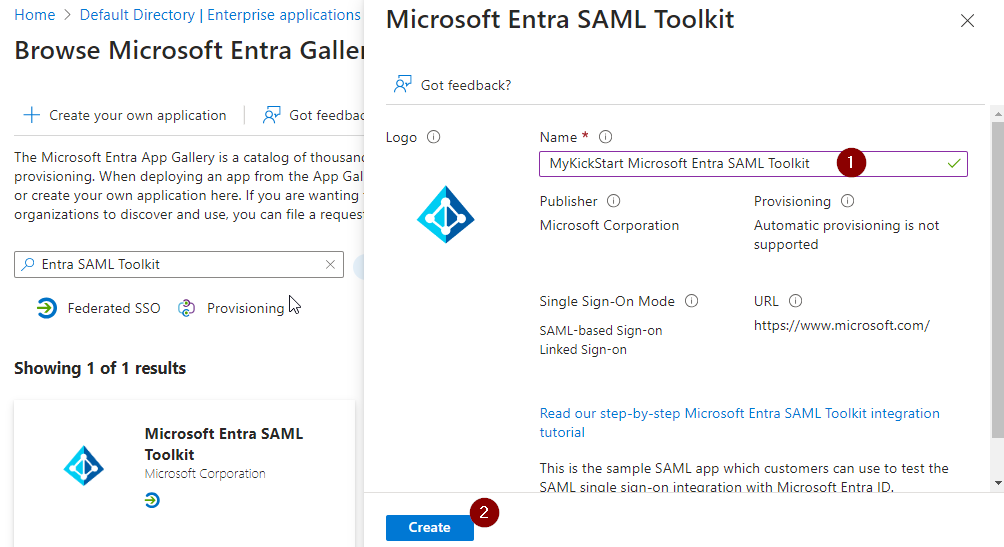Click the Got feedback person icon in panel

403,85
